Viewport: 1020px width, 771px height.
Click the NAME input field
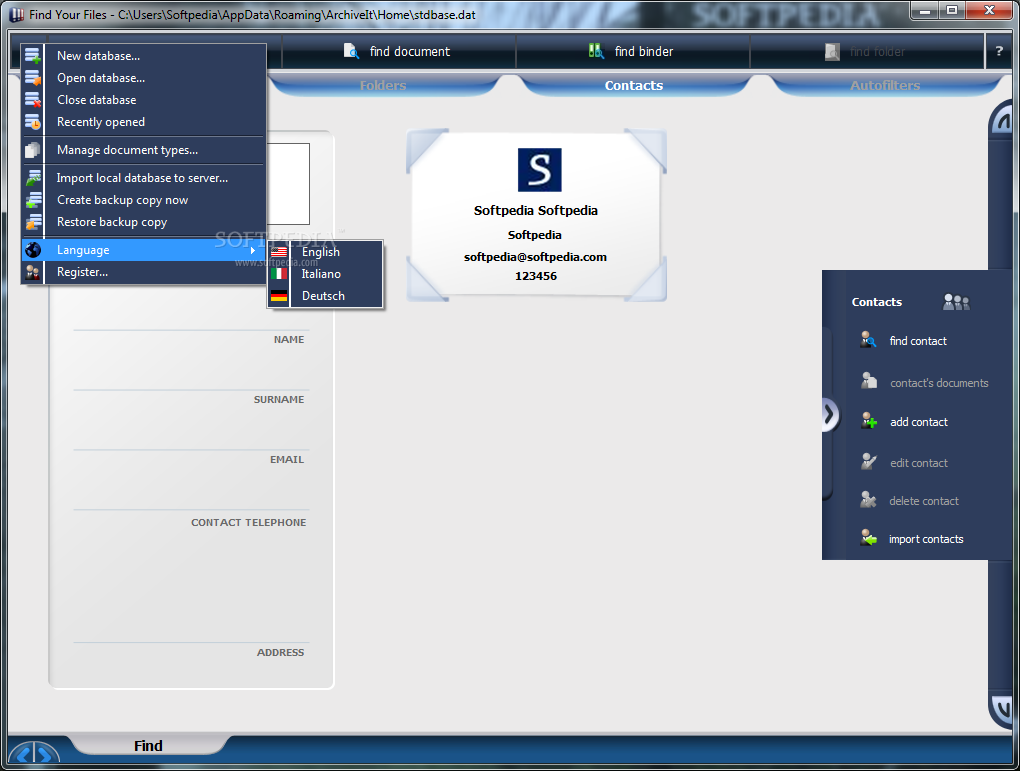click(x=191, y=319)
